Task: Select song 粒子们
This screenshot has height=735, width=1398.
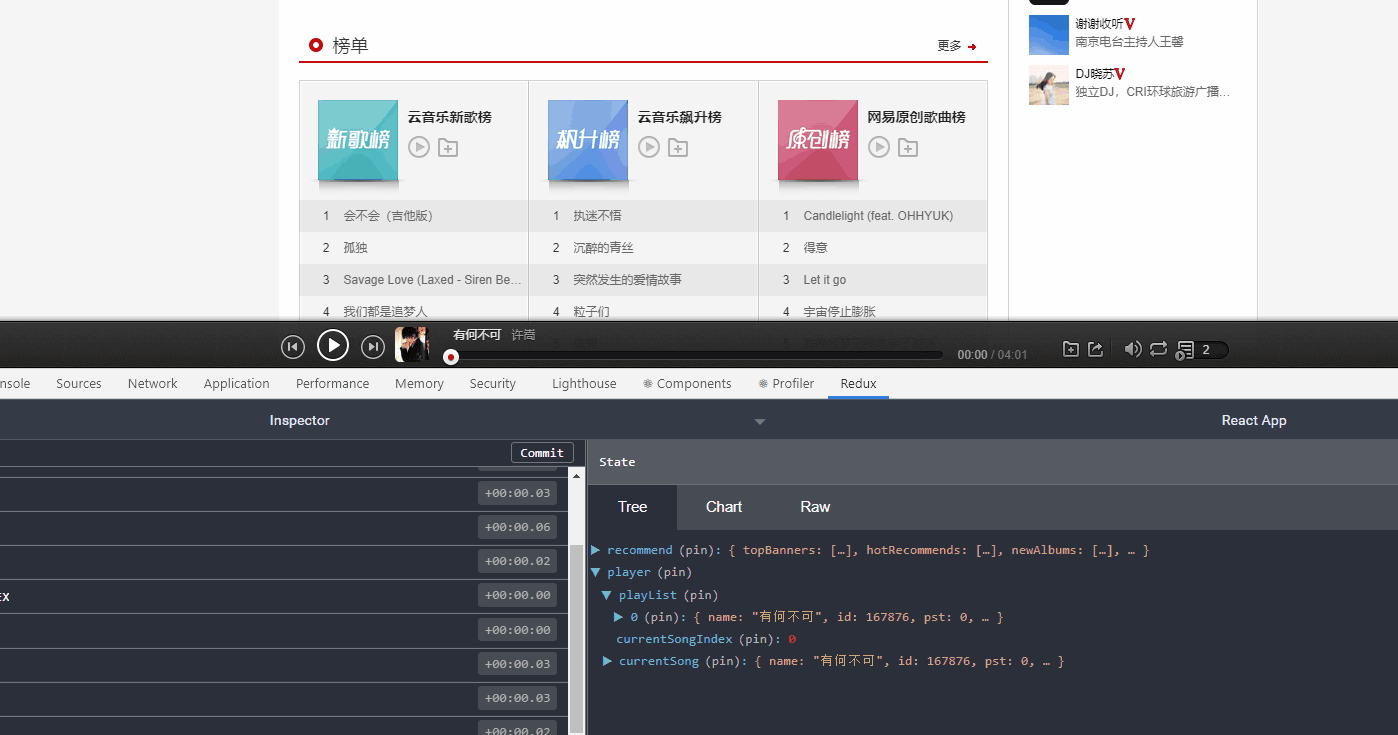Action: [592, 312]
